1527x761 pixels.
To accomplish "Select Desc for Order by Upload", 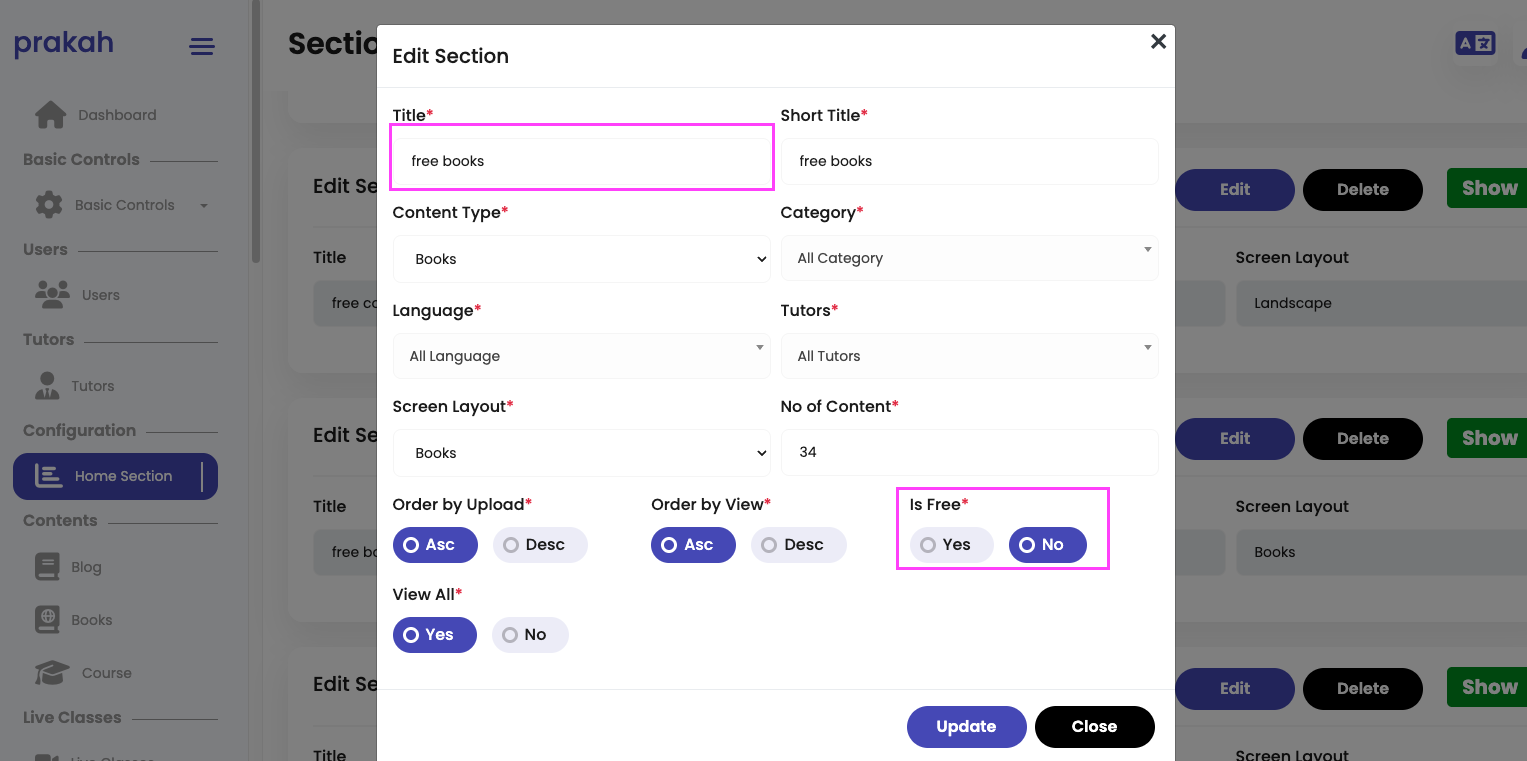I will tap(539, 545).
